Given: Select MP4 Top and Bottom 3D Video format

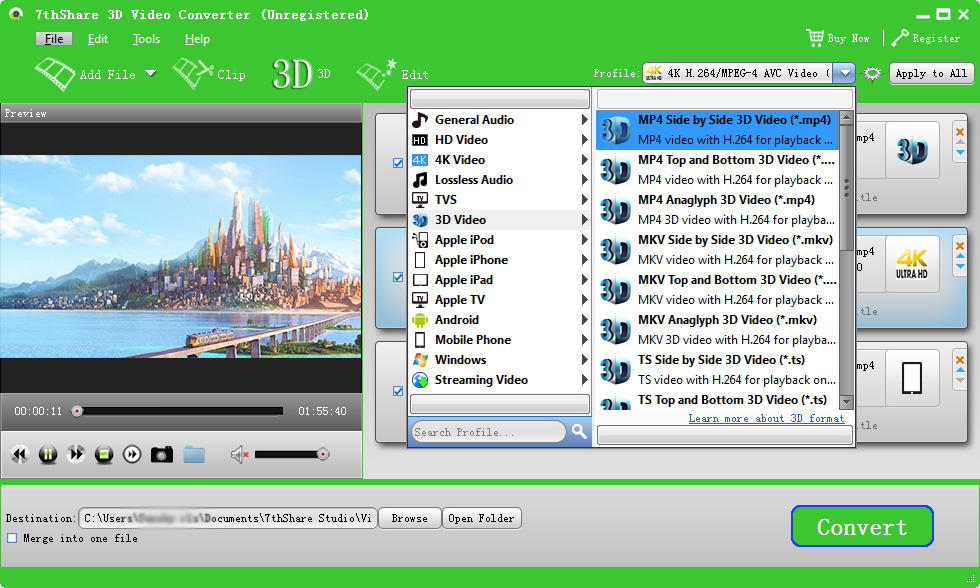Looking at the screenshot, I should click(x=718, y=169).
